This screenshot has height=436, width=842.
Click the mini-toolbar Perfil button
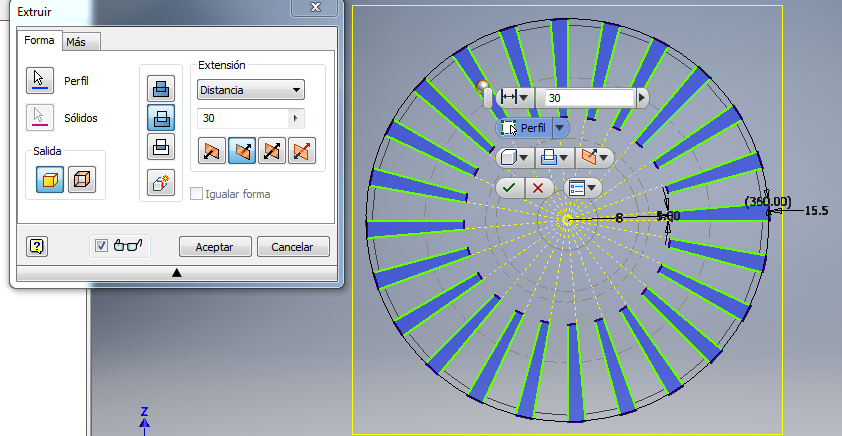(x=524, y=128)
